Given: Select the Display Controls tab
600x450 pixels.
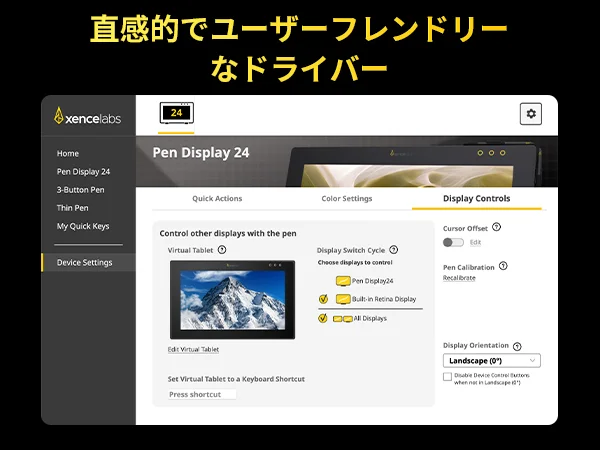Looking at the screenshot, I should pos(476,198).
